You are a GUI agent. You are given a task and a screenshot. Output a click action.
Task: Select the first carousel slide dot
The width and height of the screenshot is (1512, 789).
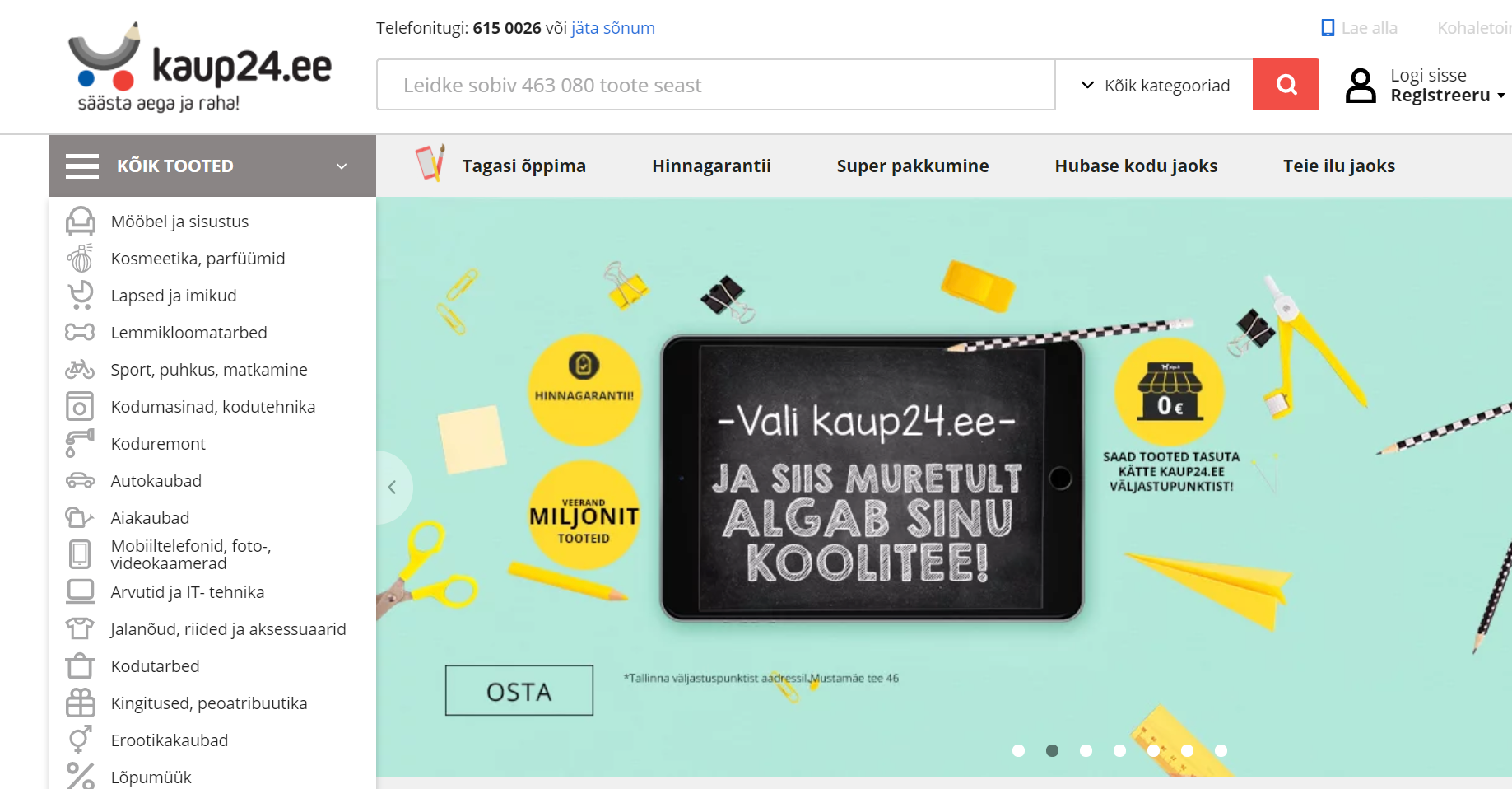[x=1018, y=750]
